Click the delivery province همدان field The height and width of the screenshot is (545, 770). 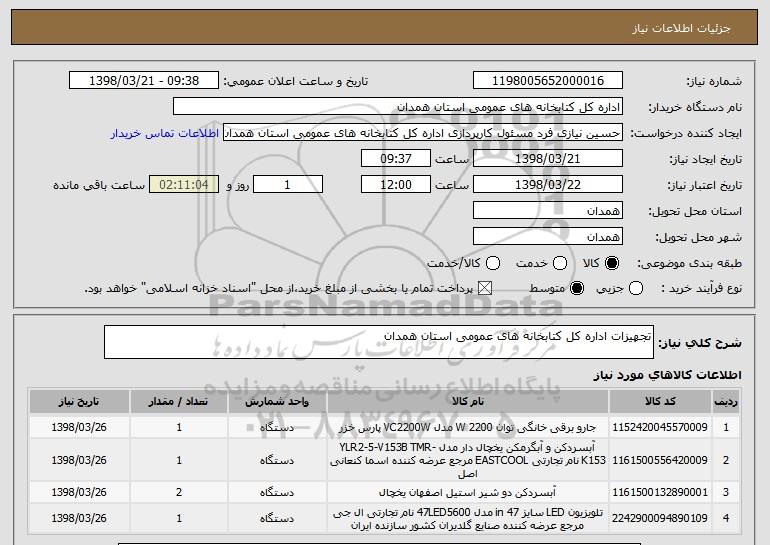pos(546,211)
